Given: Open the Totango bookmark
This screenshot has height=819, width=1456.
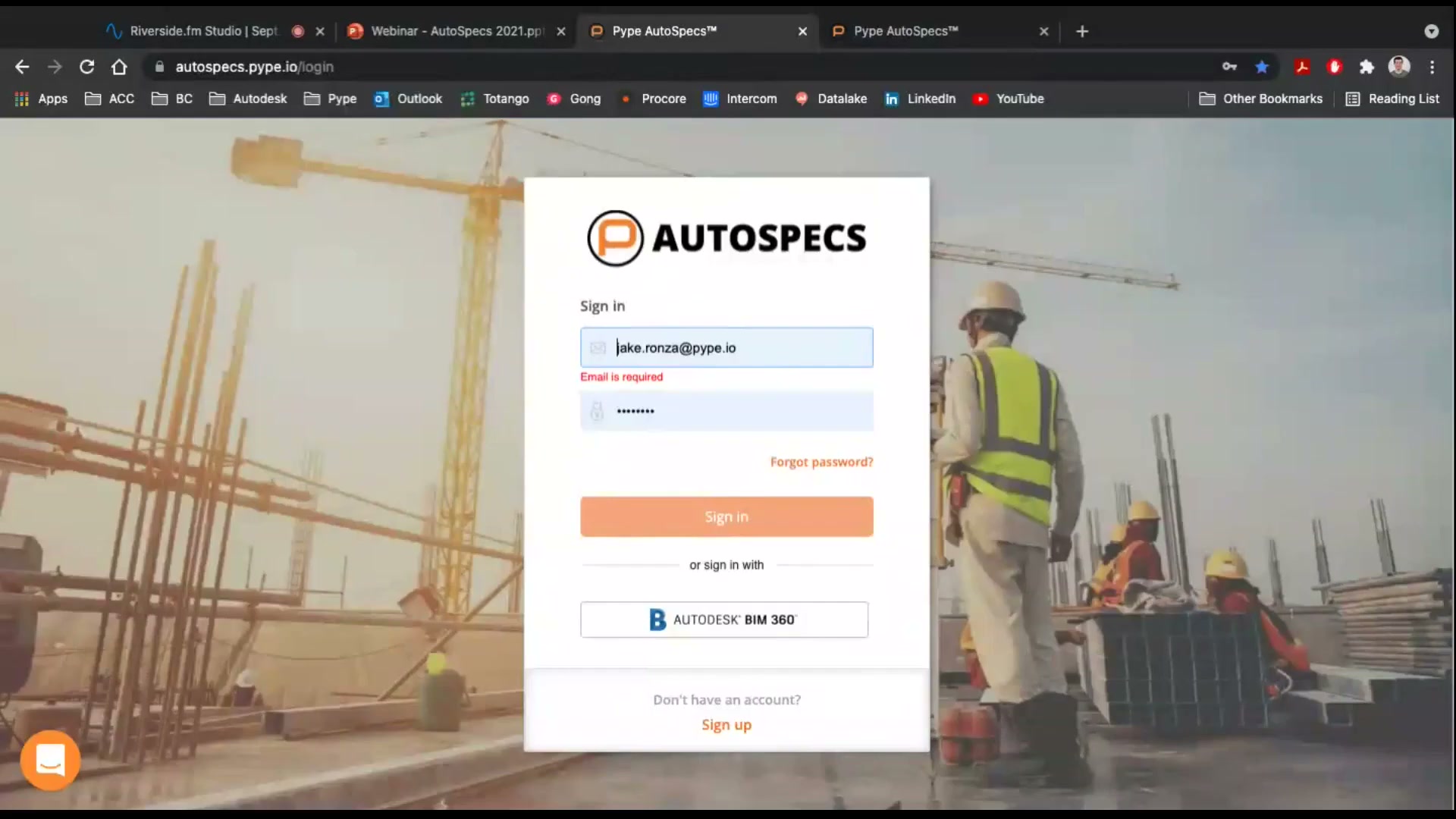Looking at the screenshot, I should pyautogui.click(x=494, y=99).
